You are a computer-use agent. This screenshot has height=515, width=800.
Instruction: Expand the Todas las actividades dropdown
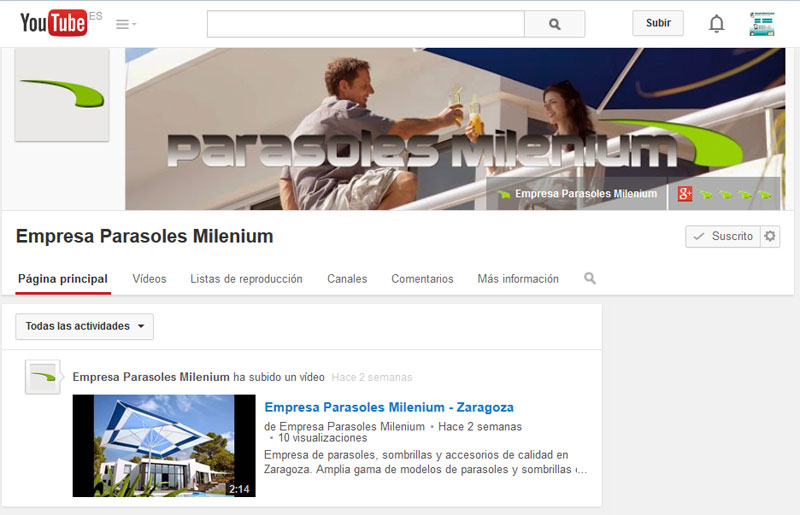pos(85,326)
